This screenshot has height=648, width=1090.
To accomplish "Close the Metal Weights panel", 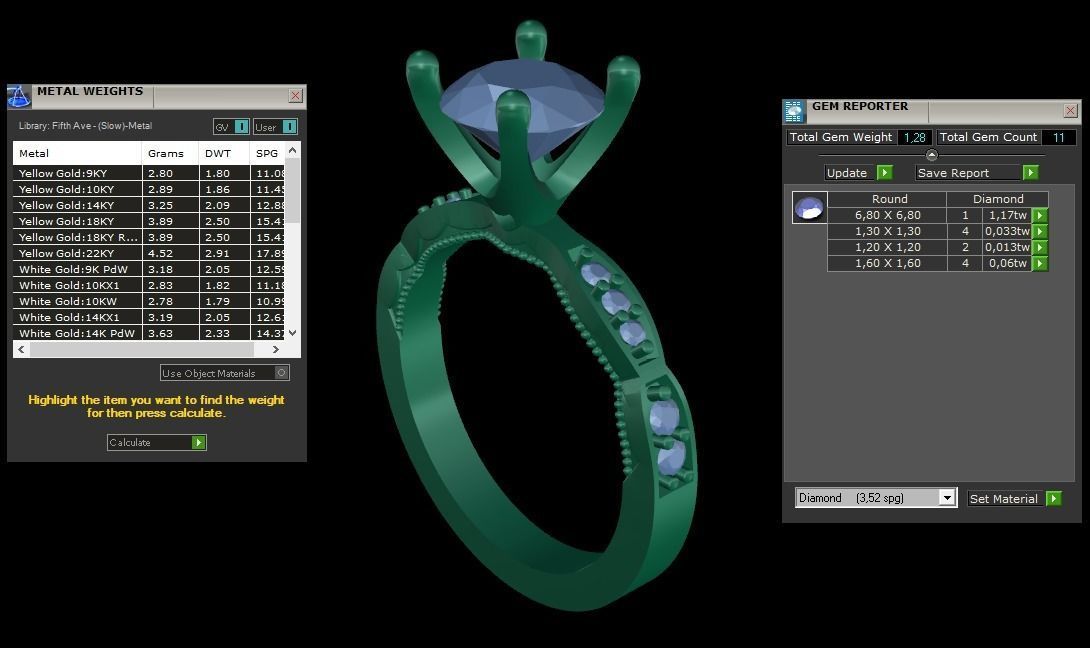I will 295,96.
